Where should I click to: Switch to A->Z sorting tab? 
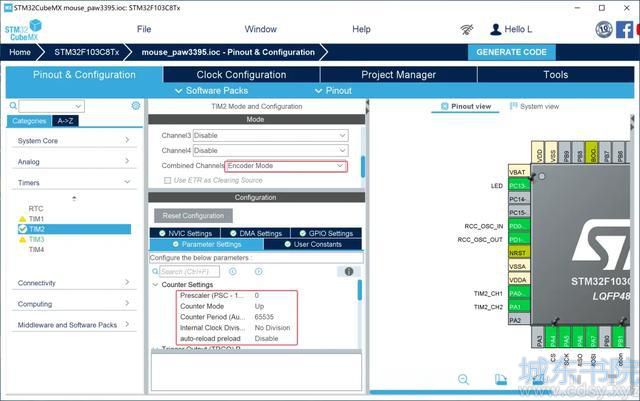click(65, 121)
